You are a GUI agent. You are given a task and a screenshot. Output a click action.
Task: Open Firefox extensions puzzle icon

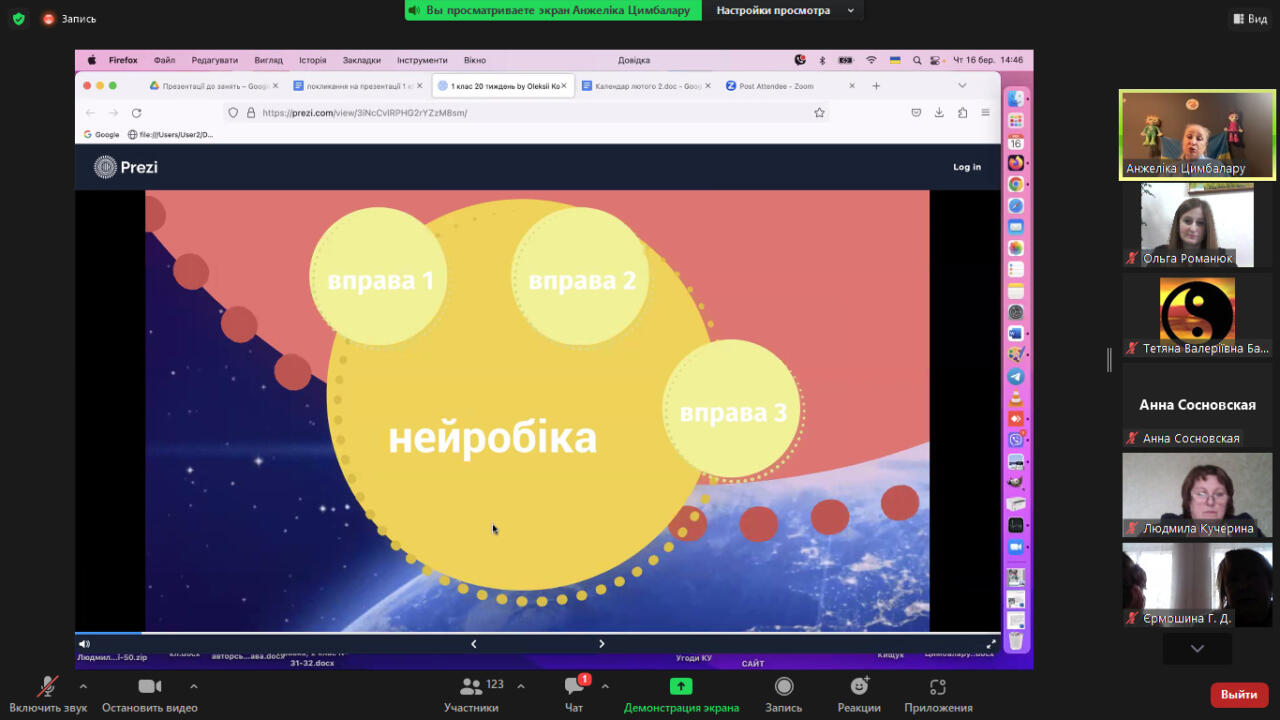[962, 113]
